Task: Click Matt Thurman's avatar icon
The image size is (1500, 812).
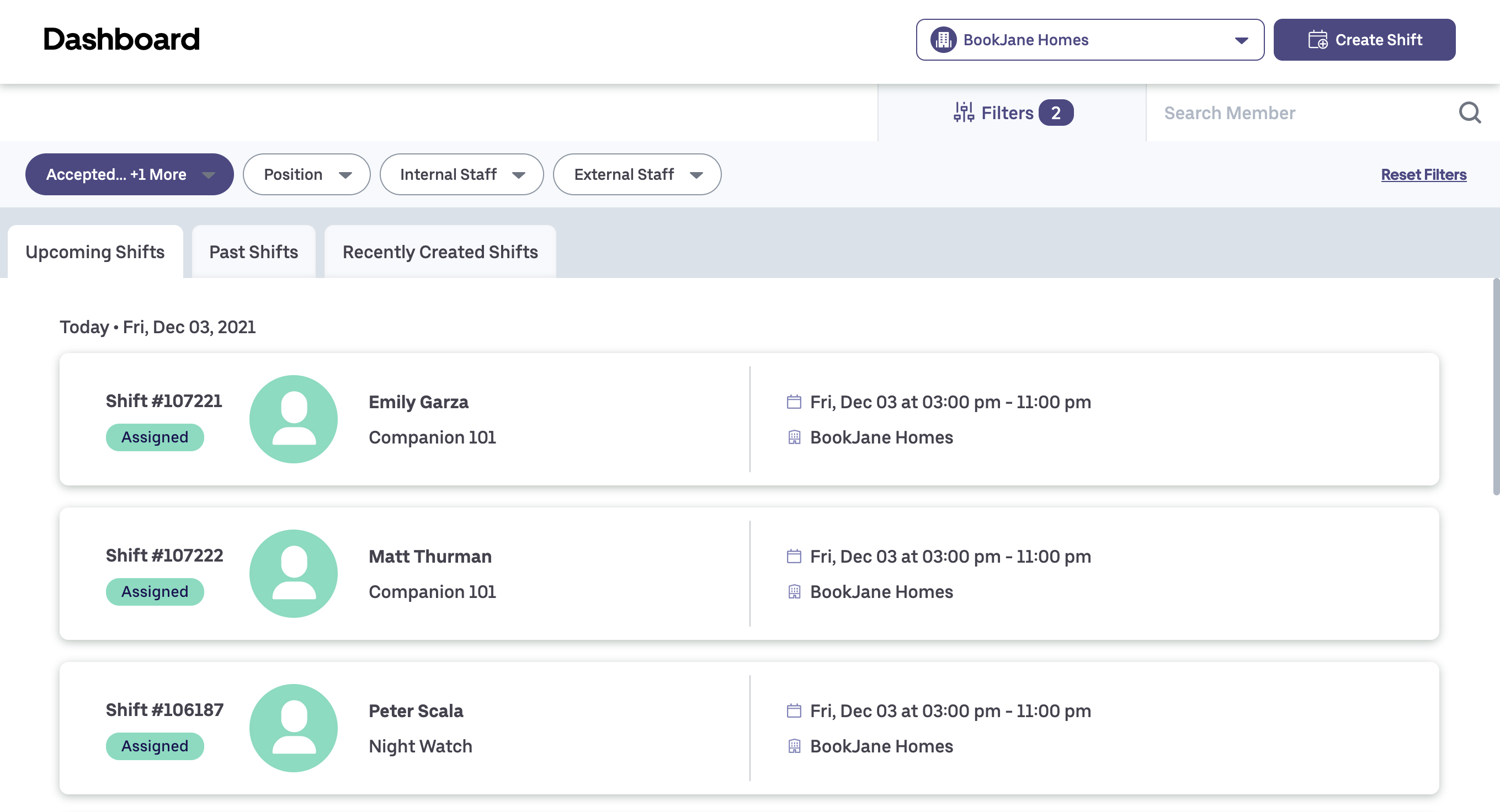Action: pyautogui.click(x=294, y=573)
